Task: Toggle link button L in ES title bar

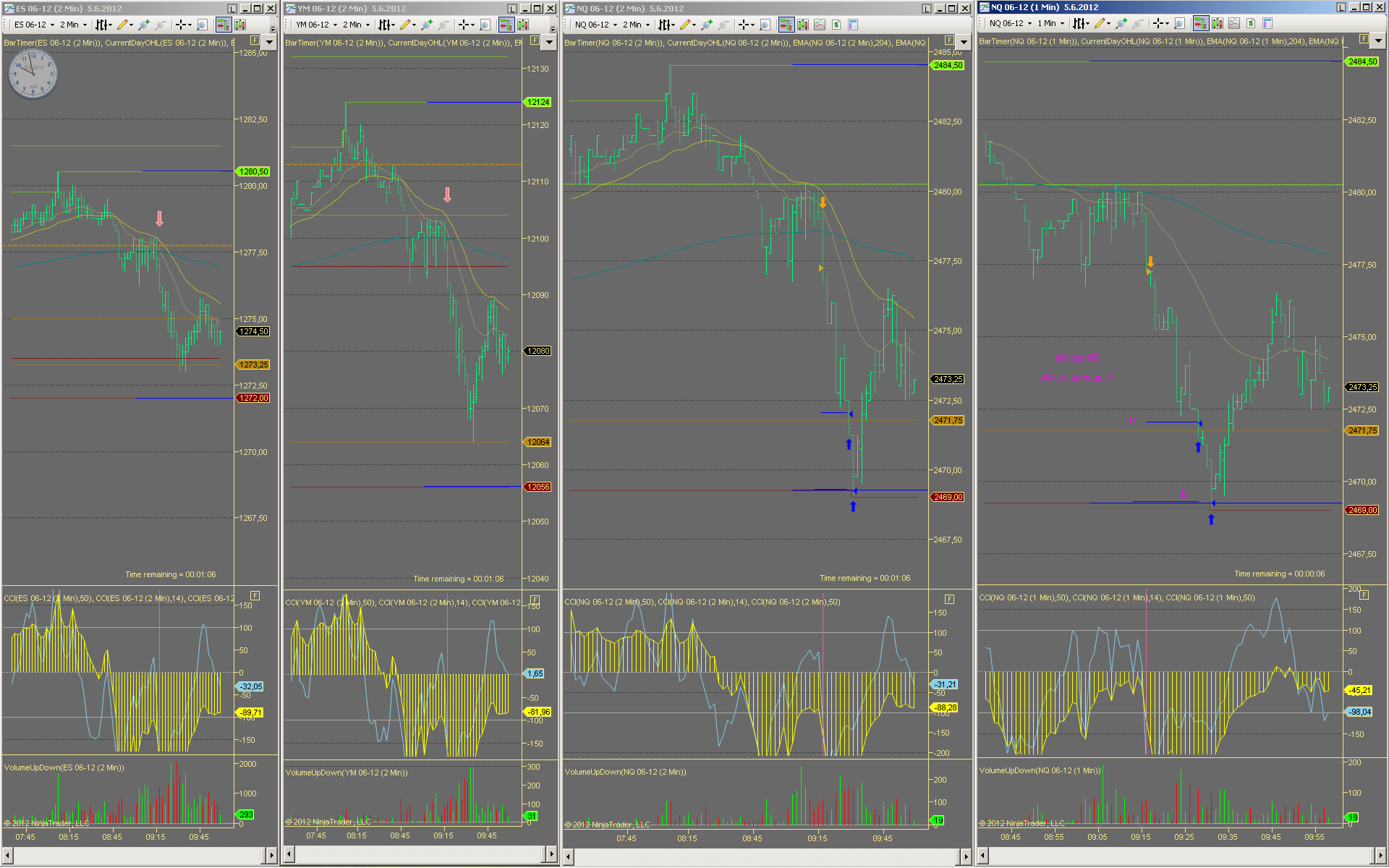Action: [231, 9]
